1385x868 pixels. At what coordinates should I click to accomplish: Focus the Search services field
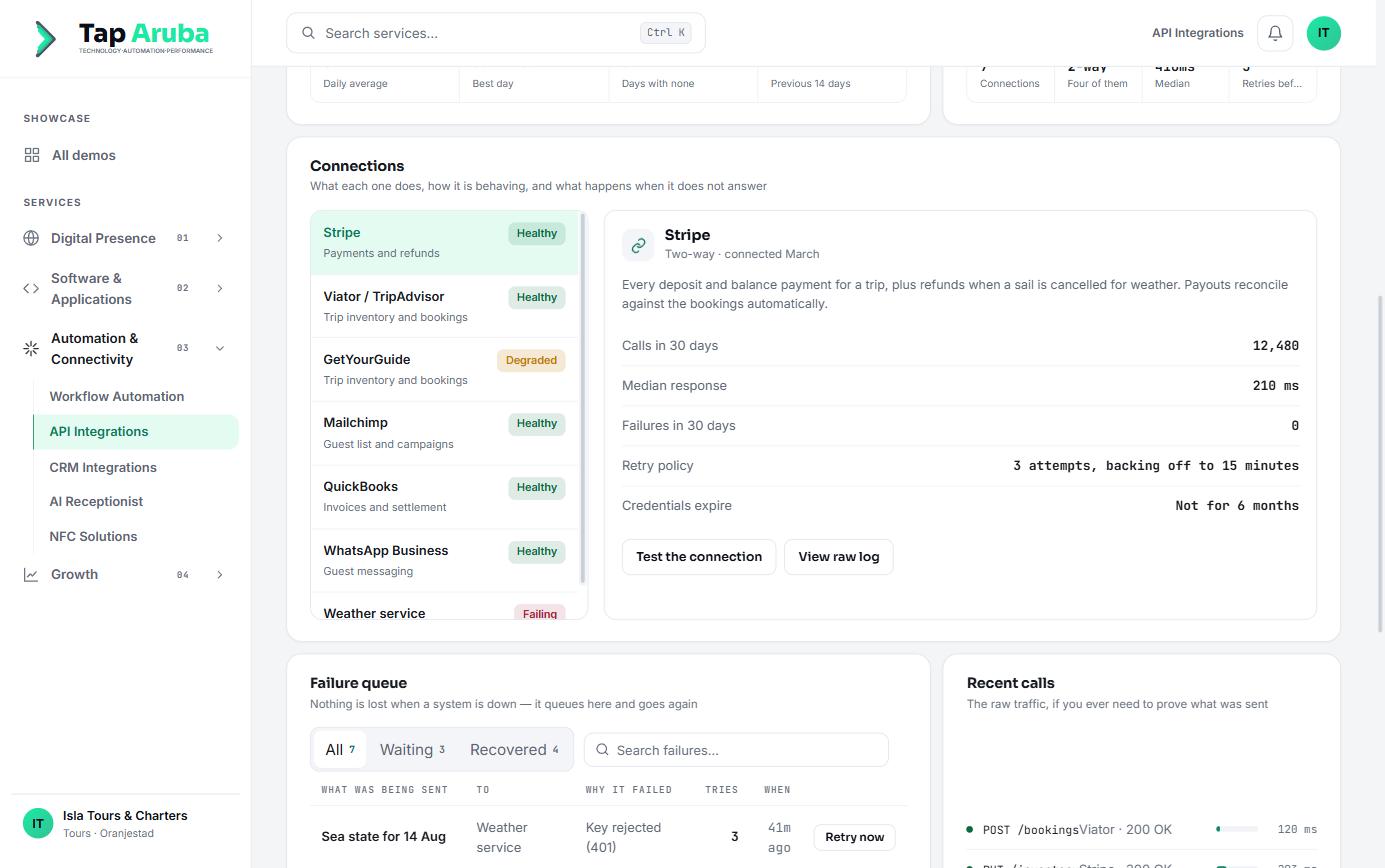pyautogui.click(x=496, y=33)
